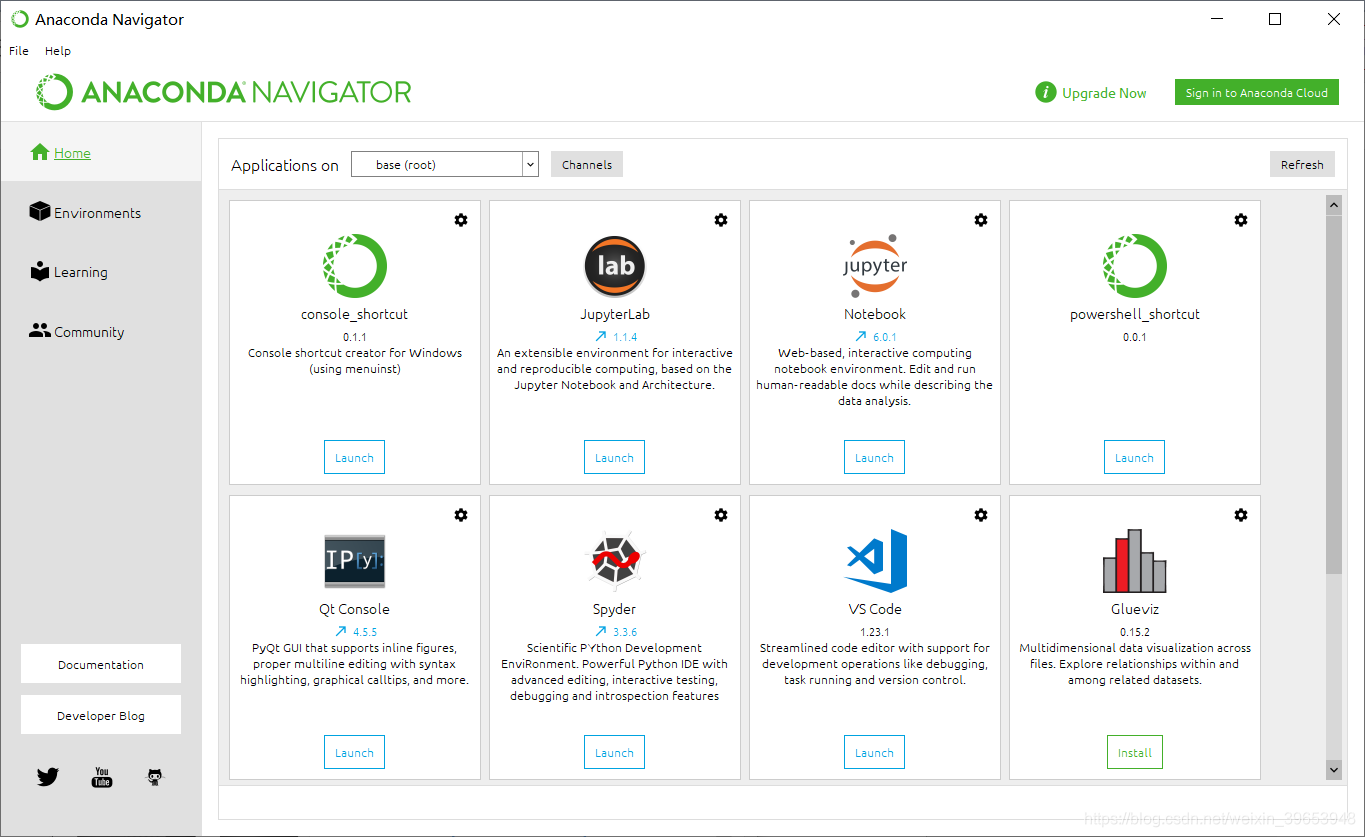Open the GitHub icon link
The height and width of the screenshot is (837, 1365).
(x=155, y=777)
